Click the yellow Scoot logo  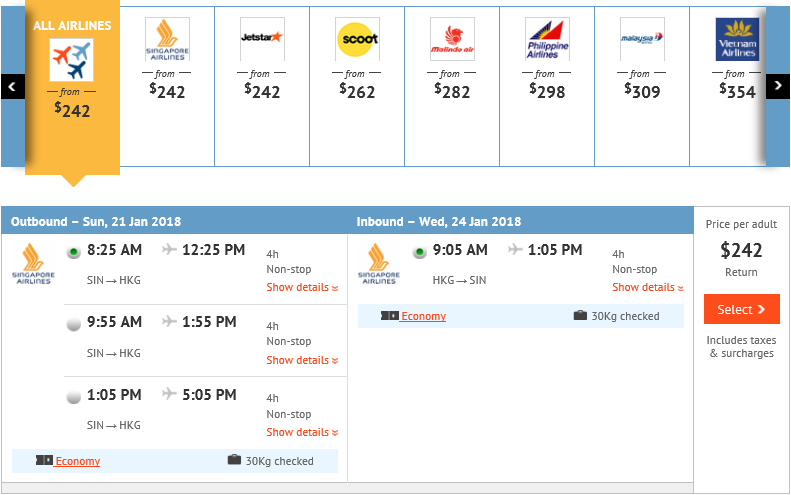coord(357,39)
